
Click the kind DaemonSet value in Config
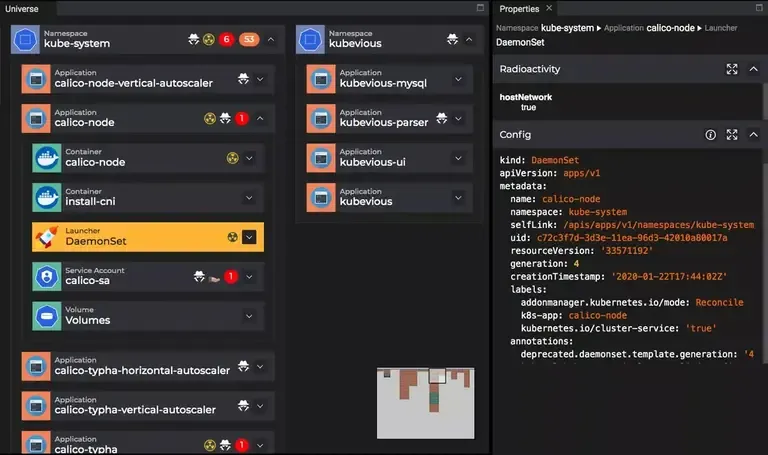point(555,160)
